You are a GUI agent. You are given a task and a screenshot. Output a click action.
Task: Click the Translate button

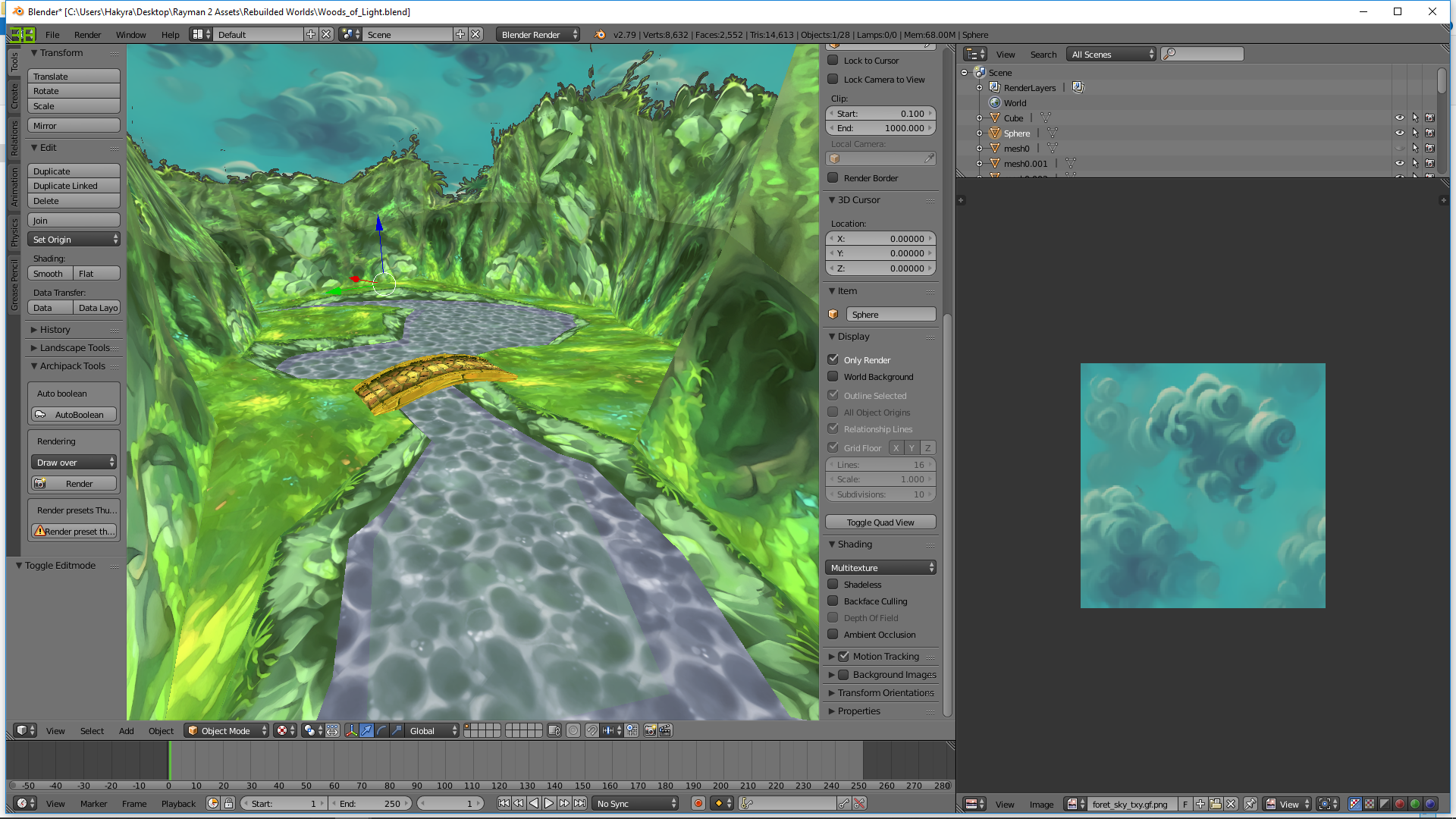(74, 76)
